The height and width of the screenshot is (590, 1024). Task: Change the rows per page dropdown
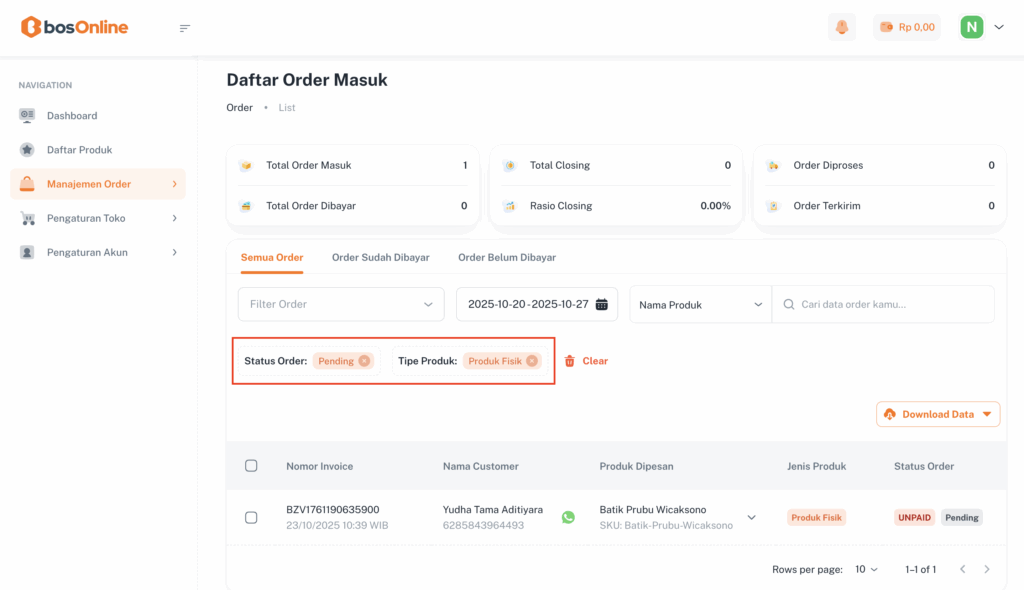[866, 569]
